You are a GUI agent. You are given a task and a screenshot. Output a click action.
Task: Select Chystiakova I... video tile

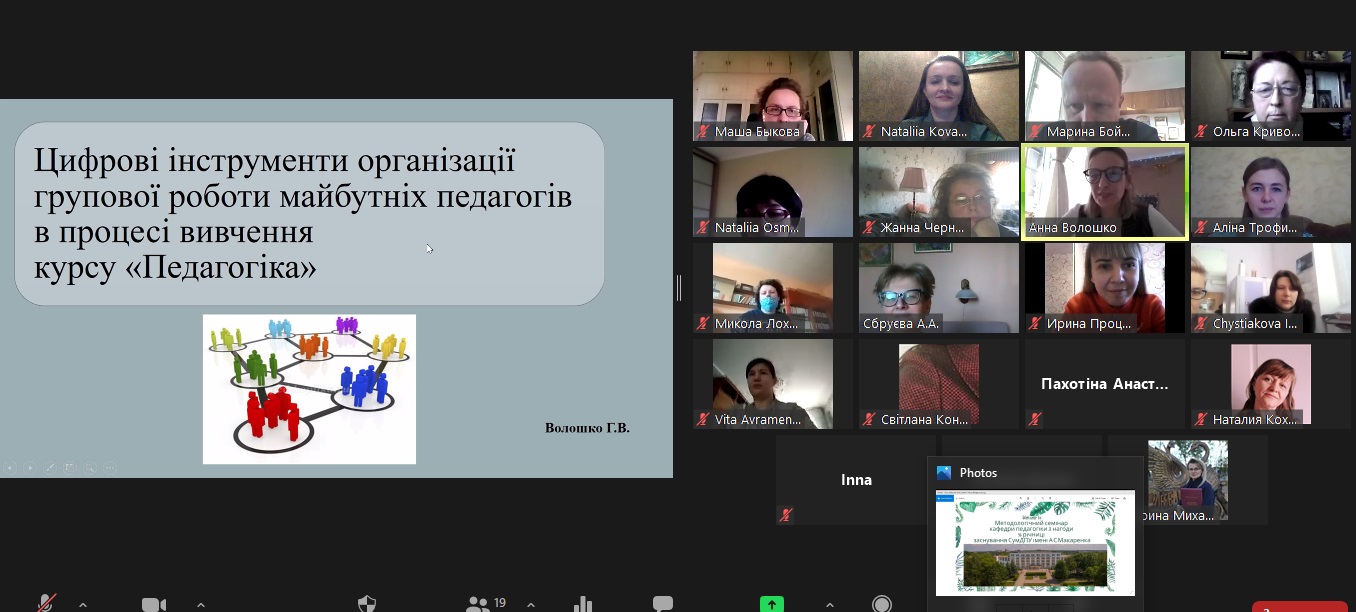coord(1271,288)
